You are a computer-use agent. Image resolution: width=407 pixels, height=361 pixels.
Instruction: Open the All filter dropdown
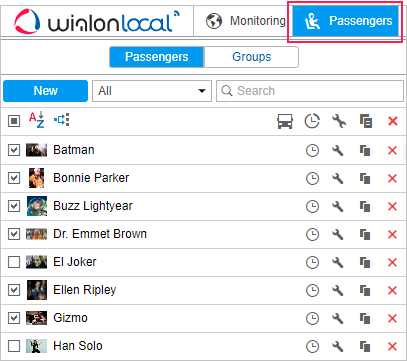(x=152, y=91)
